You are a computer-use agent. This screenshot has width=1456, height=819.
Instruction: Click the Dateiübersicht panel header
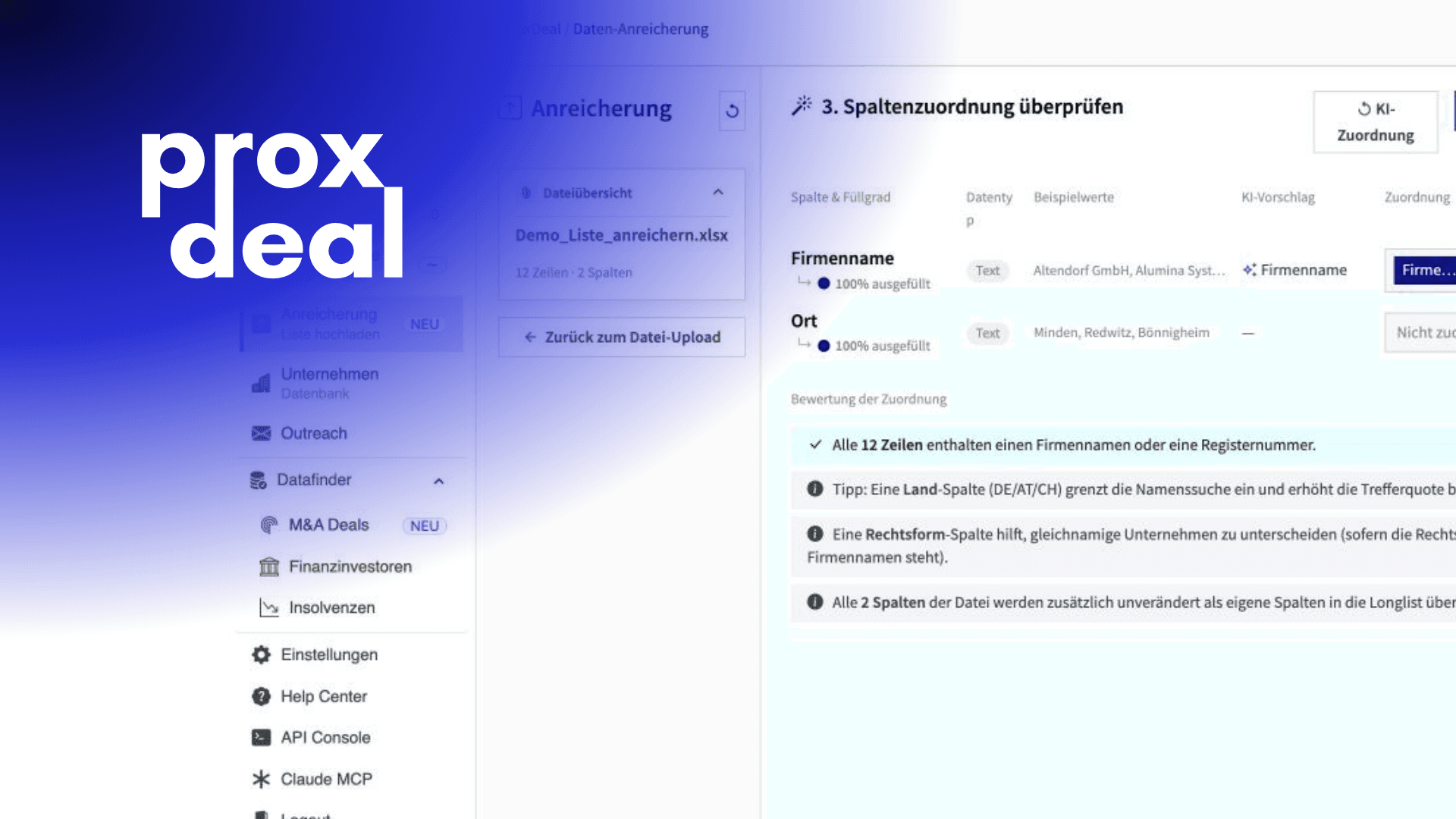pyautogui.click(x=622, y=193)
